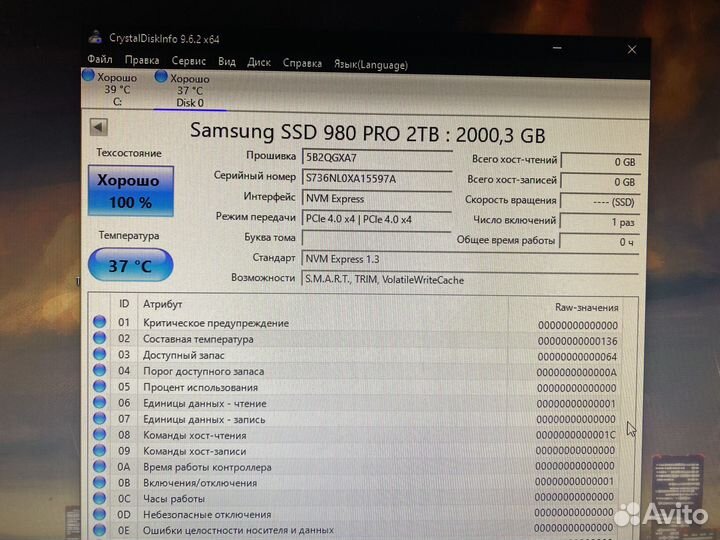The width and height of the screenshot is (720, 540).
Task: Select the Составная температура attribute text
Action: point(198,339)
